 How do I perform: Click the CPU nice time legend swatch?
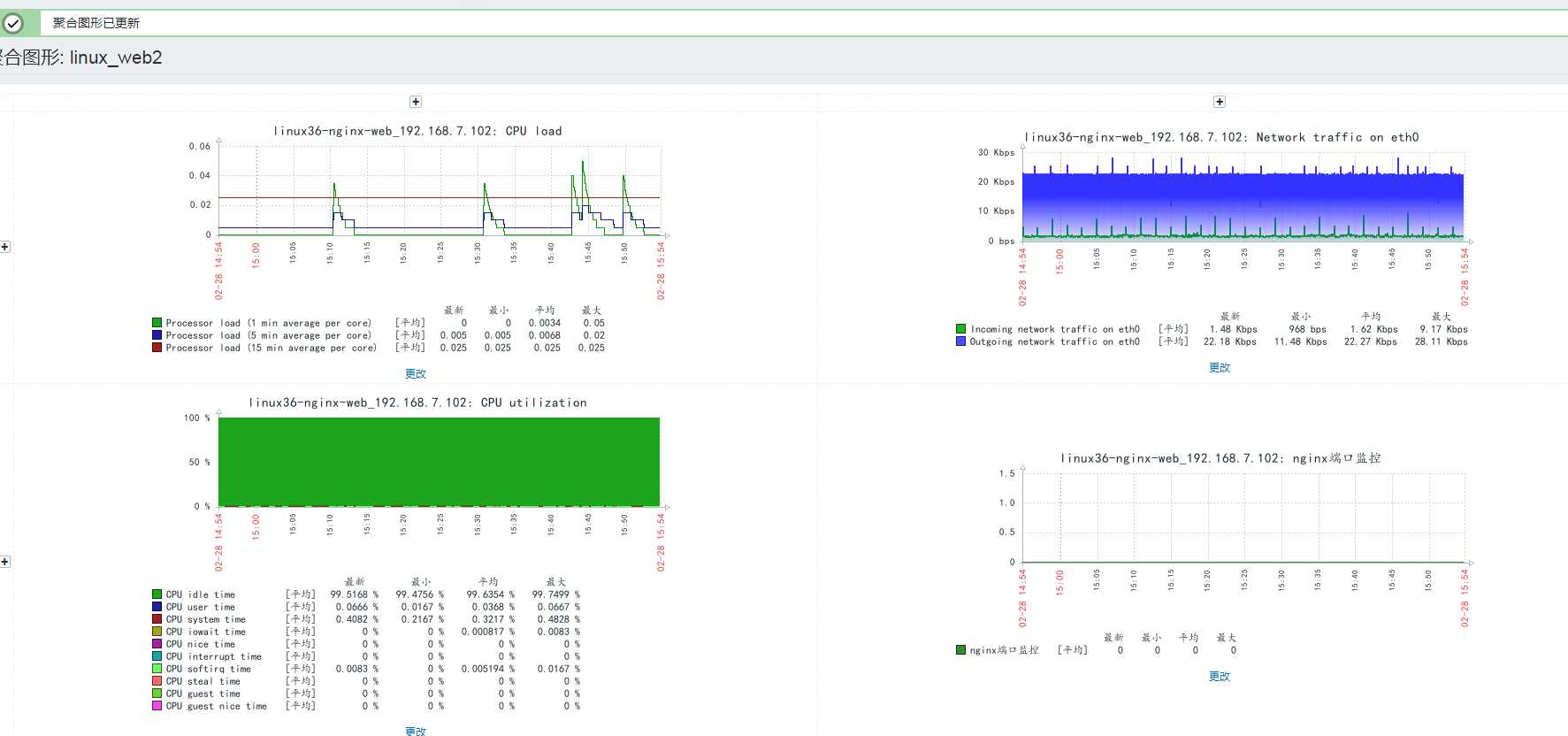(x=157, y=644)
